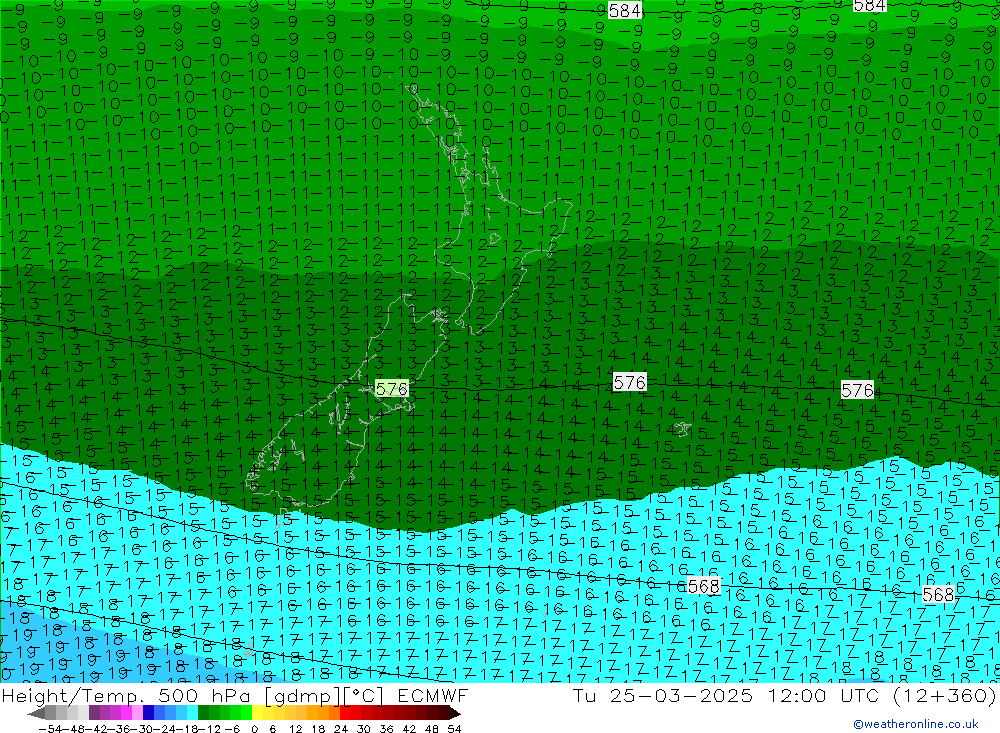Click the legend scale value '36'
Screen dimensions: 1000x733
386,728
